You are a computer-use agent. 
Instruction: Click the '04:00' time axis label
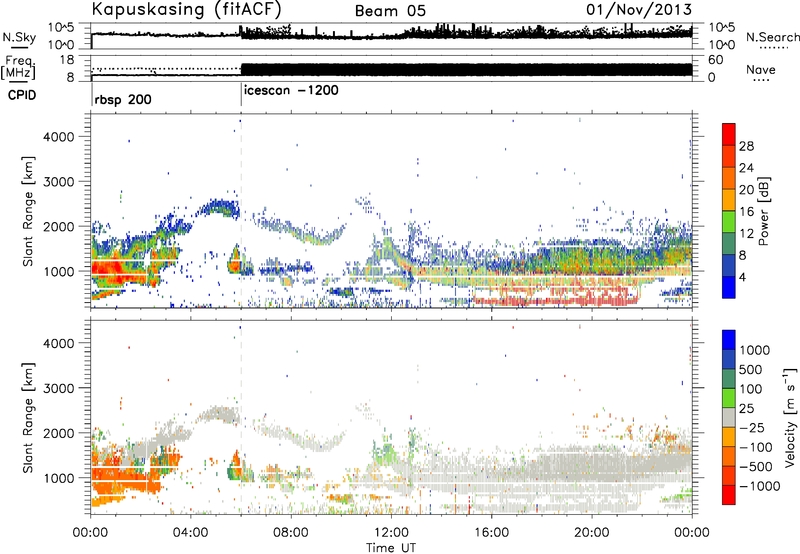point(191,533)
